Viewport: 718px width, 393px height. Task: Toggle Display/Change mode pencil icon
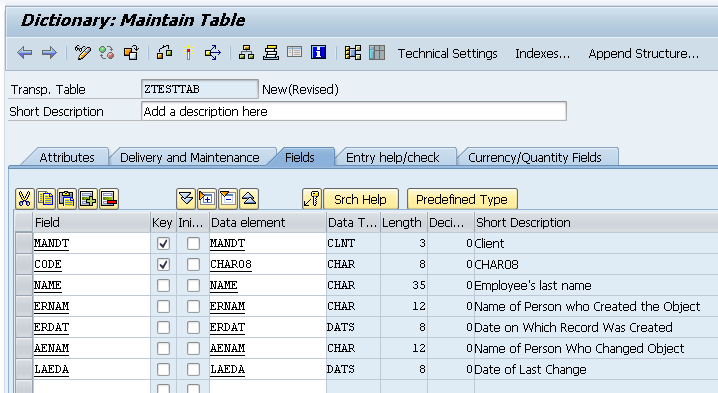tap(83, 53)
